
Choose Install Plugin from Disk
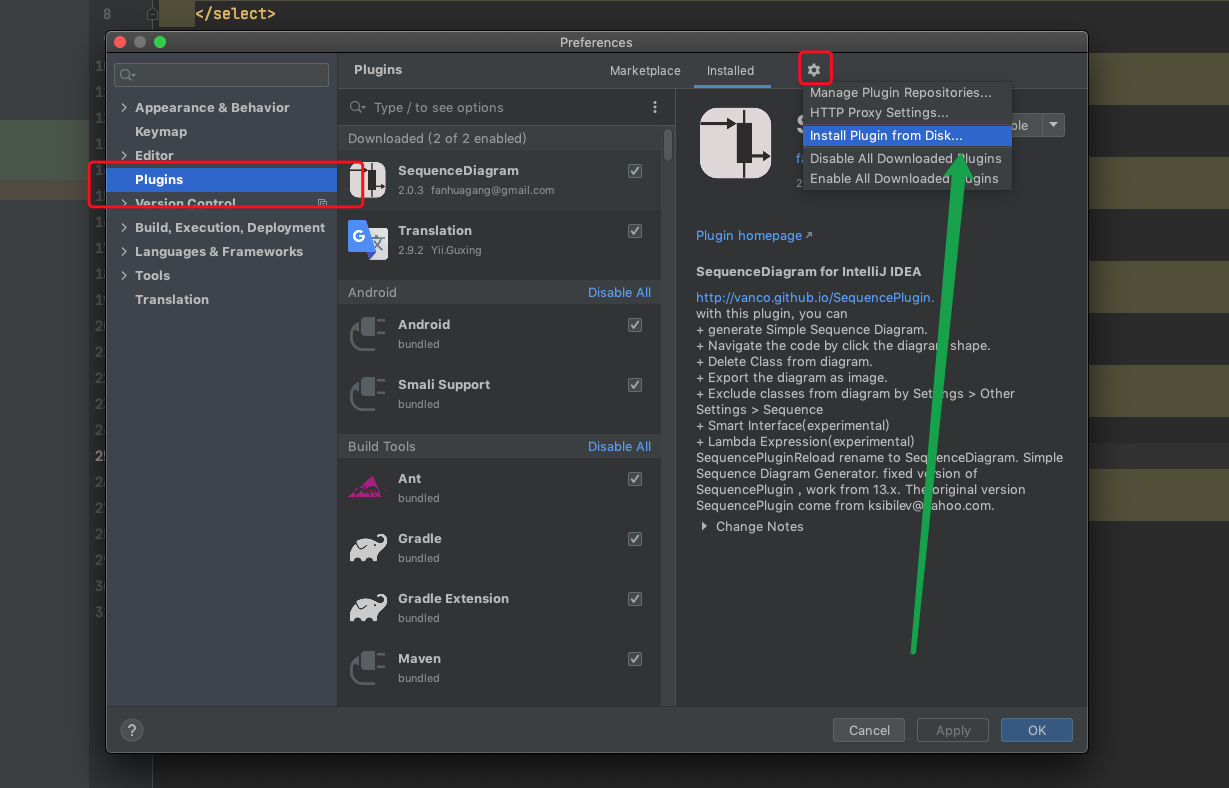[x=886, y=135]
